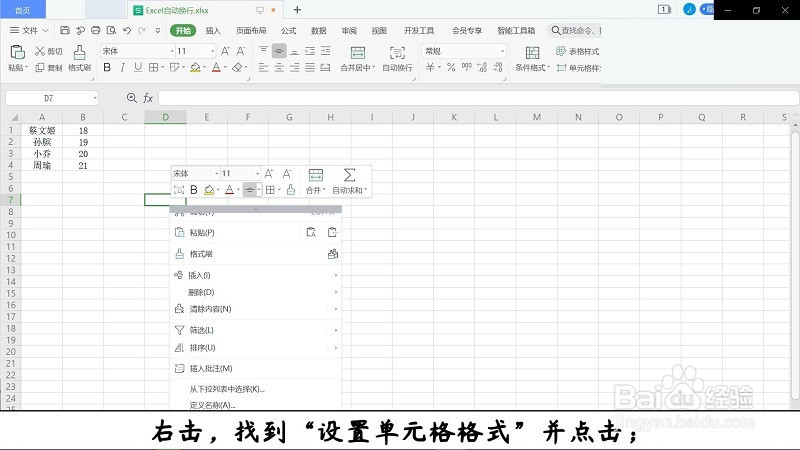Toggle middle vertical alignment in ribbon
Viewport: 800px width, 450px height.
point(279,51)
